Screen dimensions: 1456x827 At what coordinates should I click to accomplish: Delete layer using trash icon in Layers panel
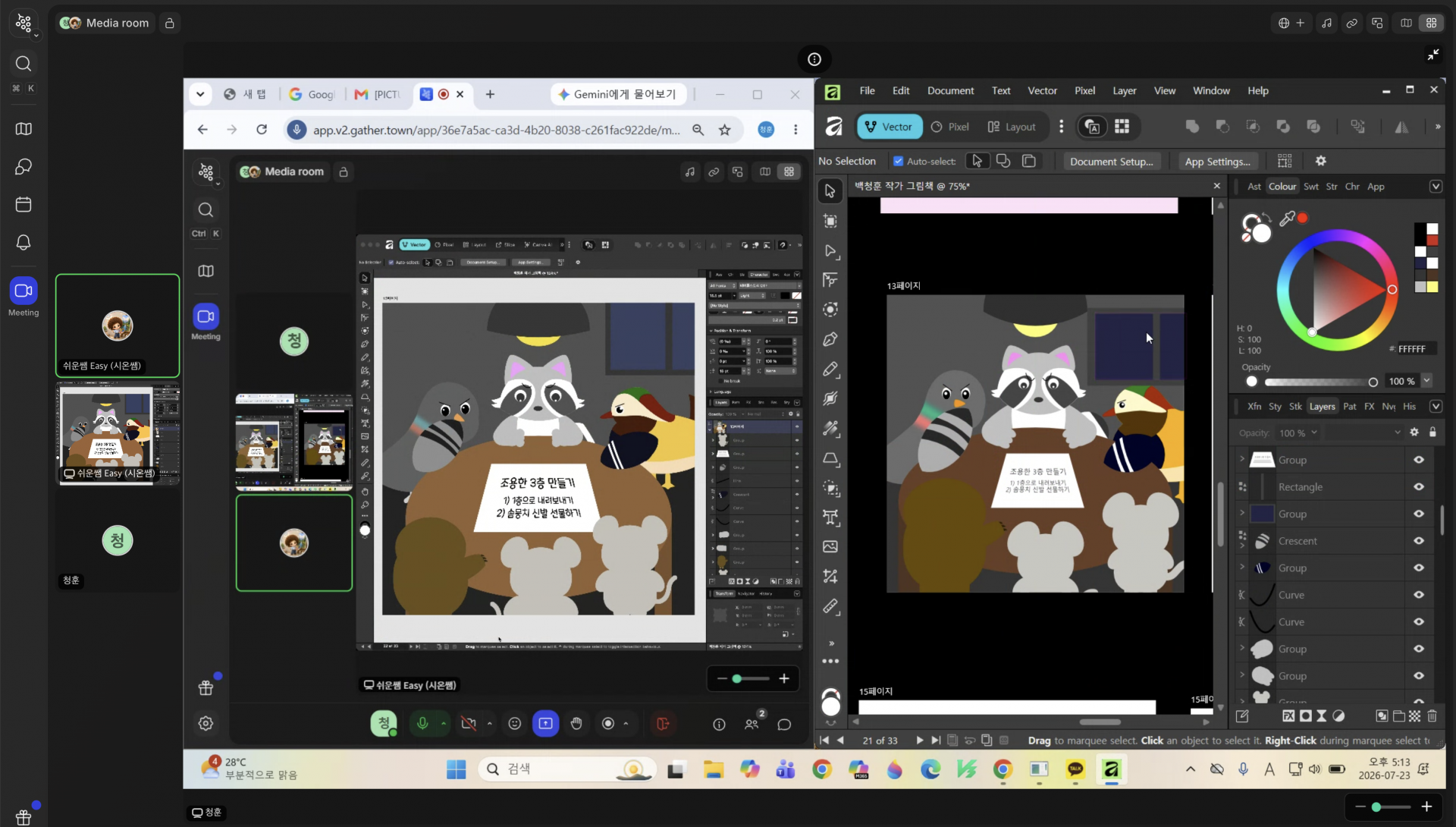(1432, 715)
